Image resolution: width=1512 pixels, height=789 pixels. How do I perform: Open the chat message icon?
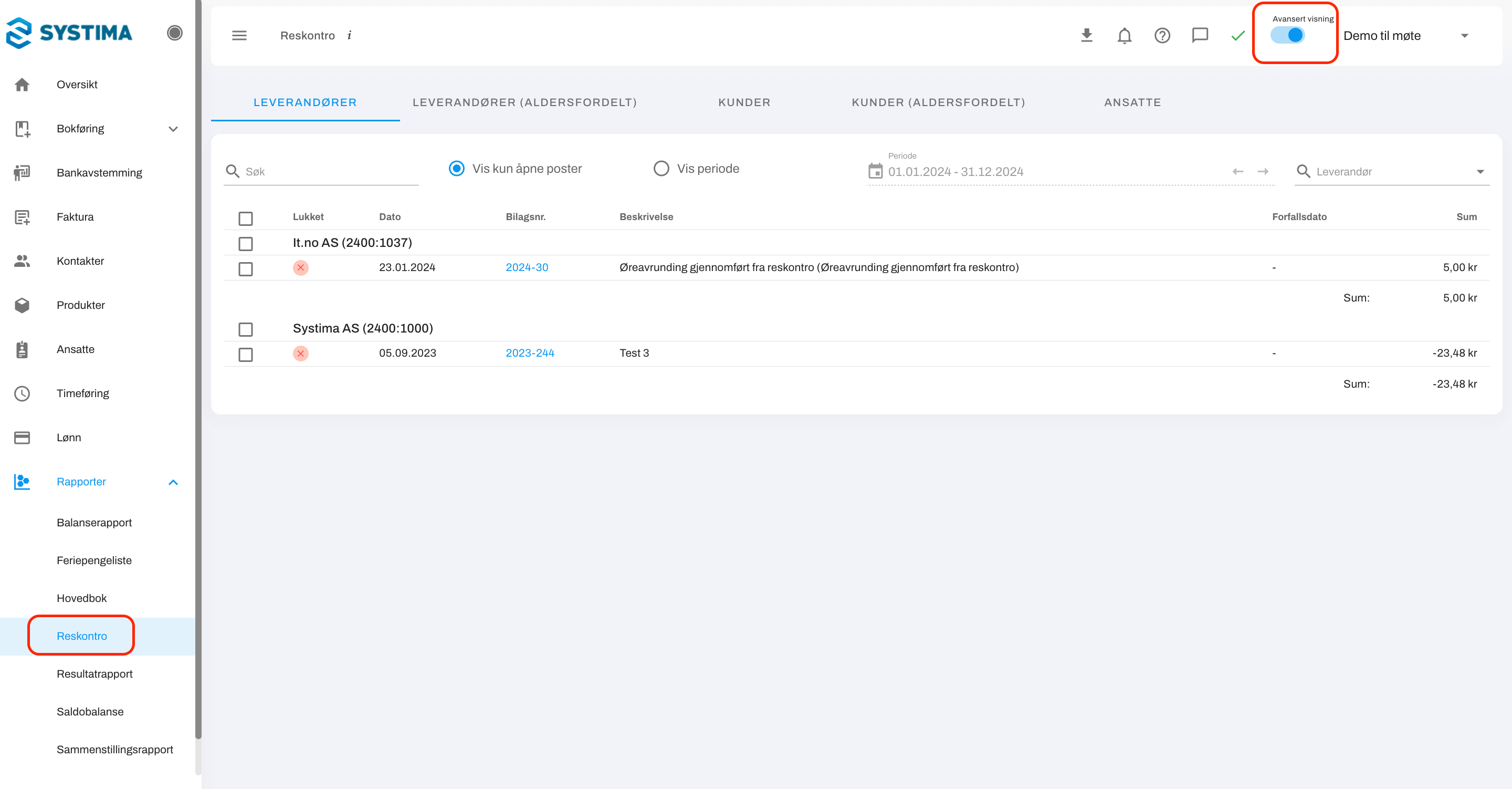(1200, 35)
